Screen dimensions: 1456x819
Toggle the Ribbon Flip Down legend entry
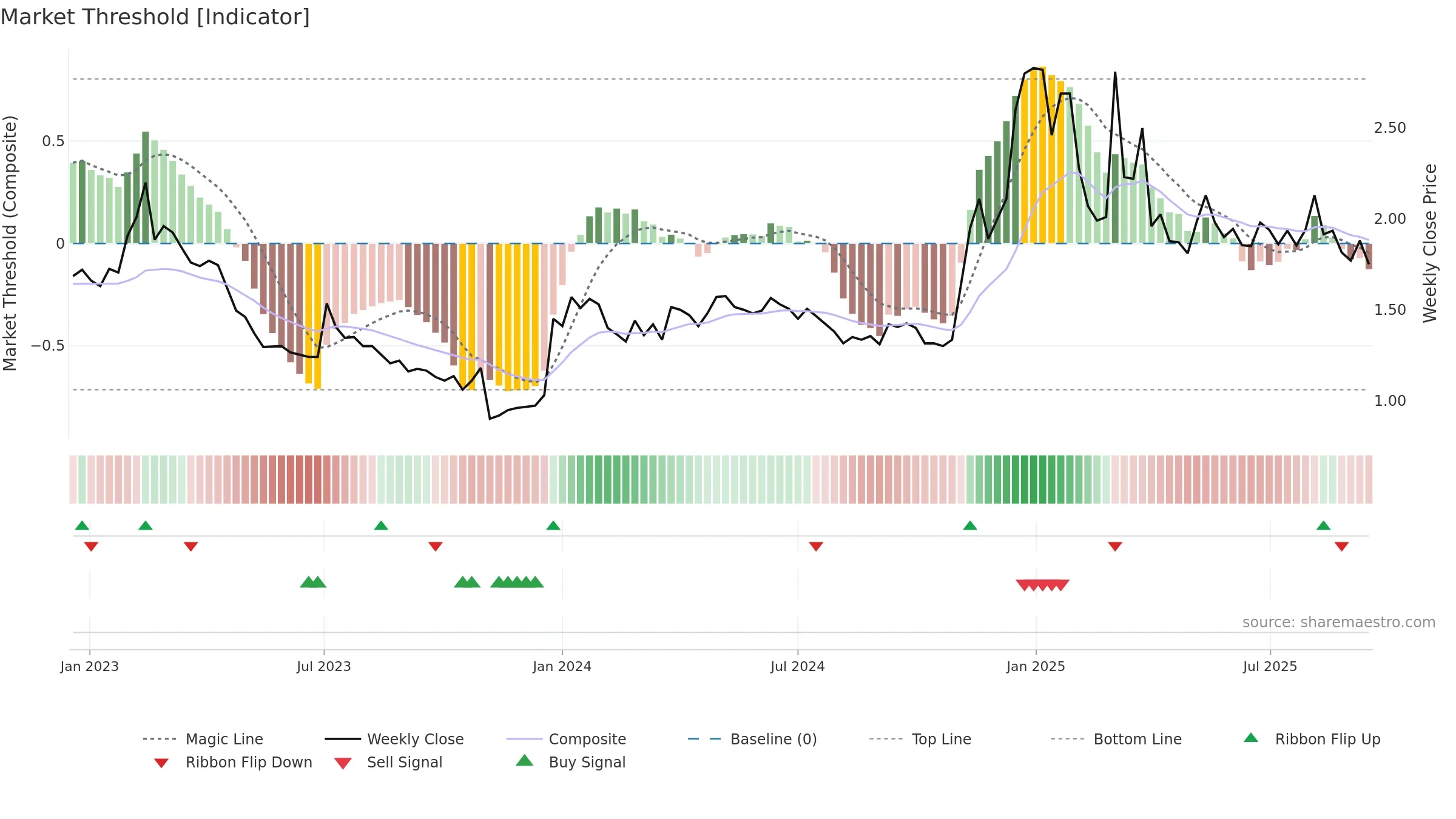coord(233,762)
